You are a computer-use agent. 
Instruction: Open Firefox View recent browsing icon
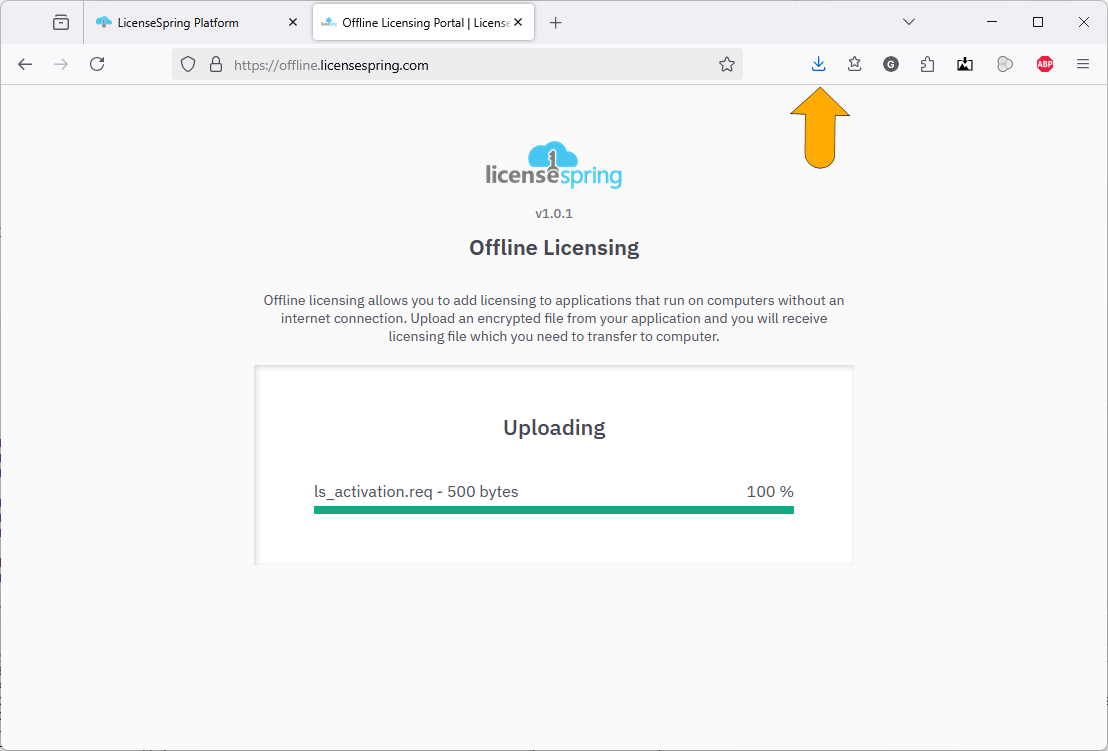pos(61,23)
